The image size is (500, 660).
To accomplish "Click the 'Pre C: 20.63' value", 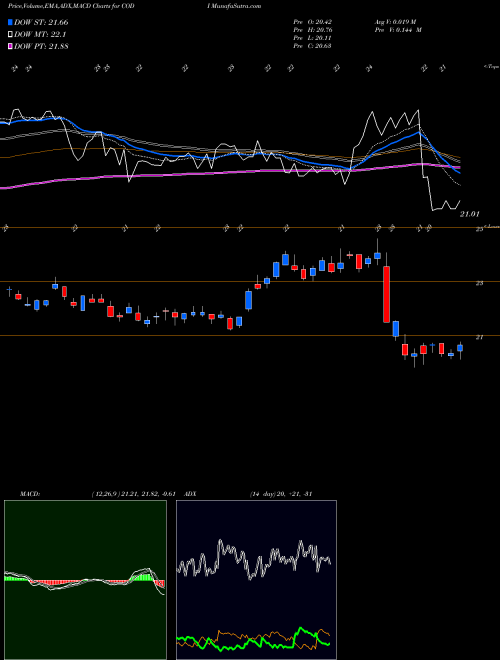I will tap(313, 46).
